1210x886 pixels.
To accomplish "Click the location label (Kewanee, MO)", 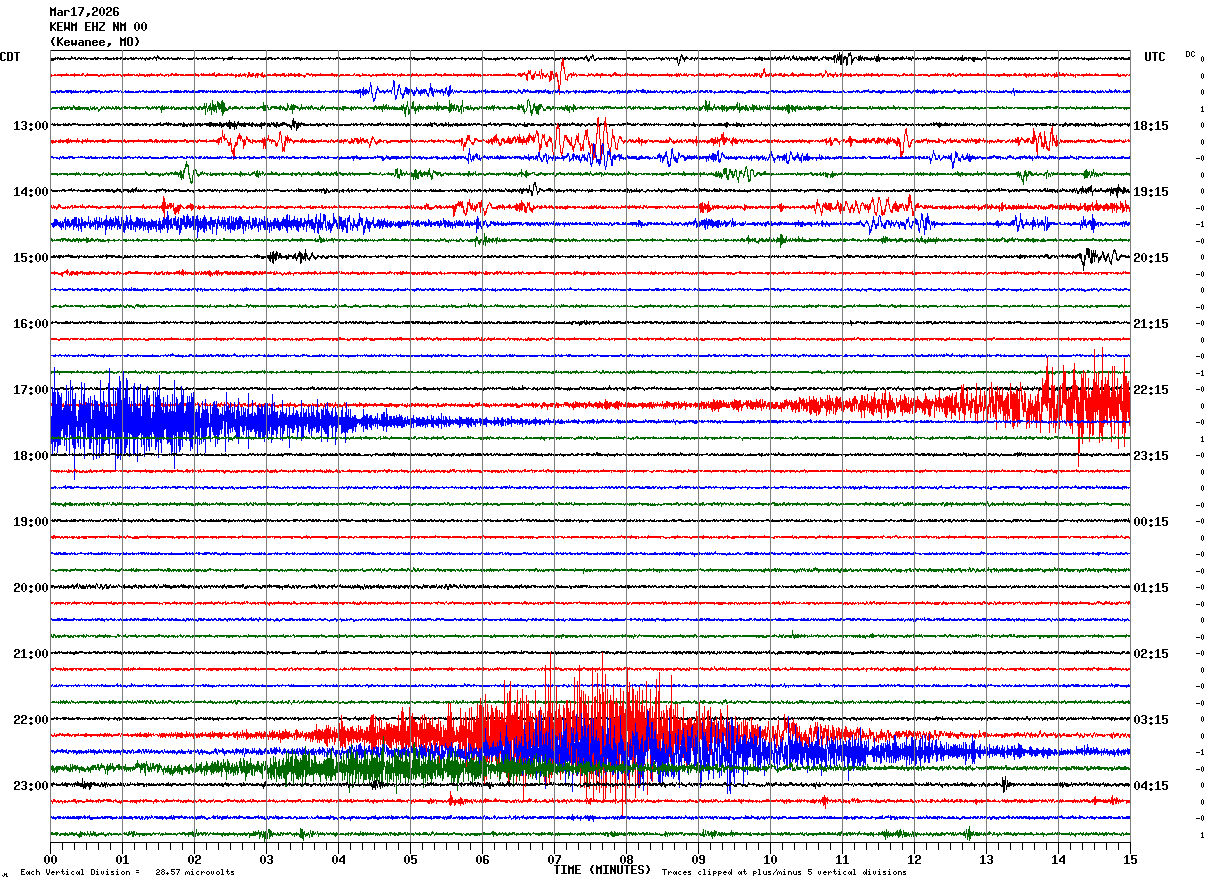I will (x=95, y=42).
